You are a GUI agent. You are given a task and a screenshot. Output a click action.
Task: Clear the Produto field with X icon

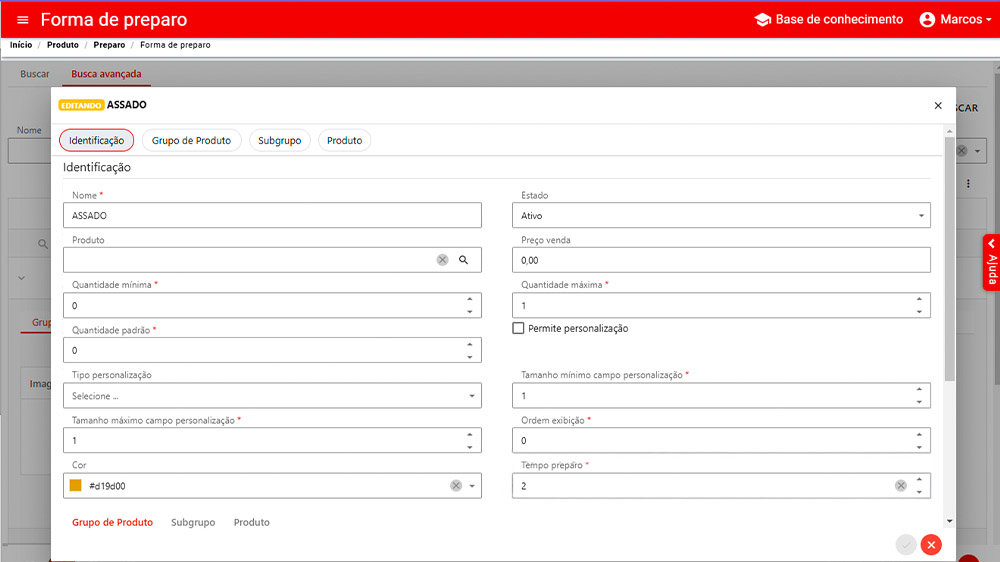[442, 260]
